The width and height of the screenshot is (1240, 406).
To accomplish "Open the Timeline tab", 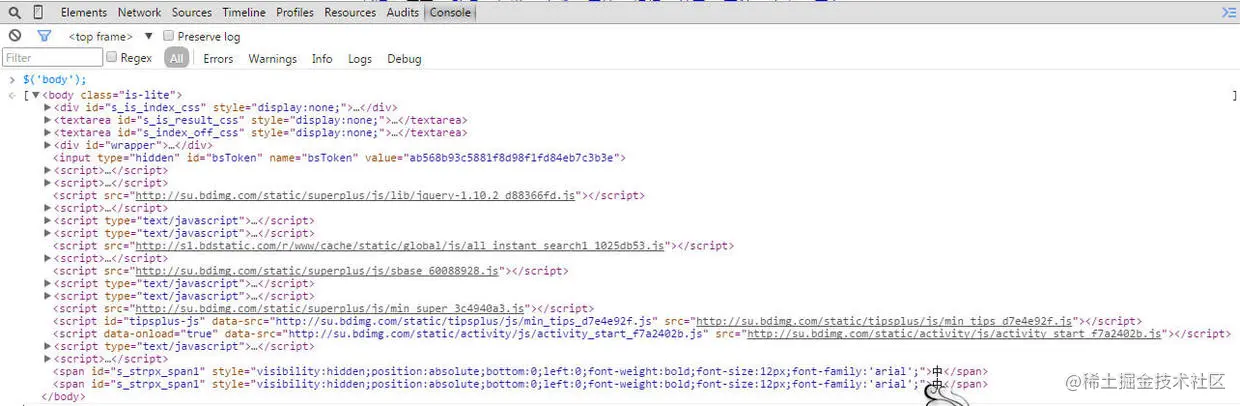I will click(x=244, y=13).
